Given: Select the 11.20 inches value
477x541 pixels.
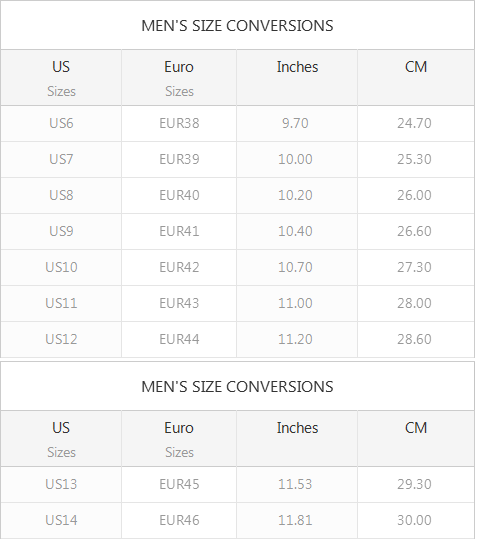Looking at the screenshot, I should coord(295,339).
